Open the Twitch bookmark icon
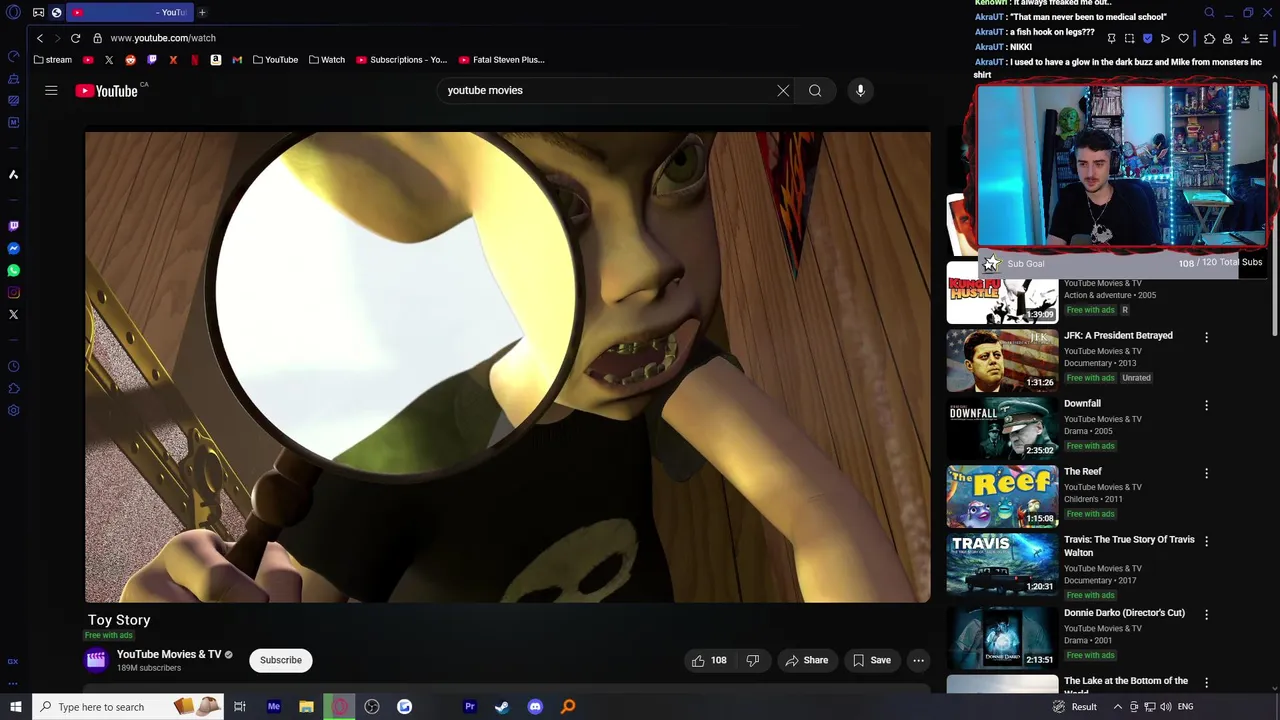This screenshot has width=1280, height=720. click(152, 60)
